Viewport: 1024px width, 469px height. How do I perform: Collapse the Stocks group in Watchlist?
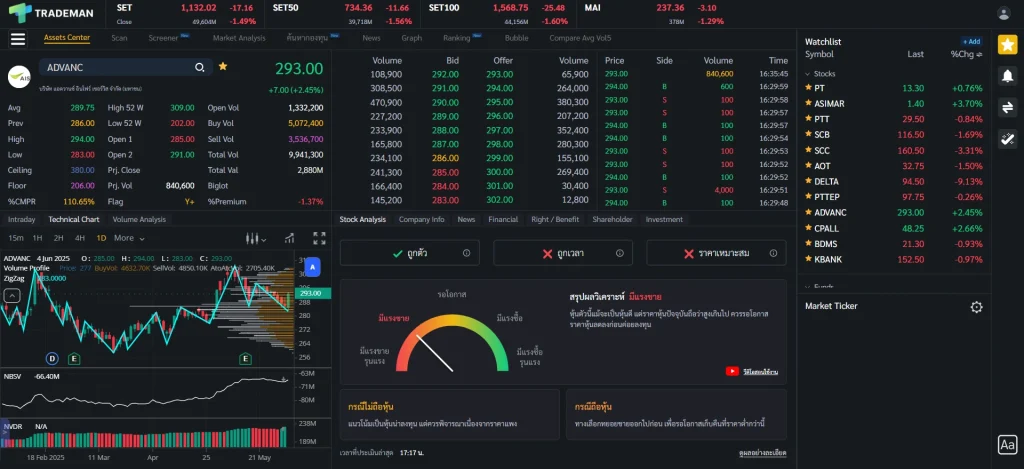(x=808, y=74)
